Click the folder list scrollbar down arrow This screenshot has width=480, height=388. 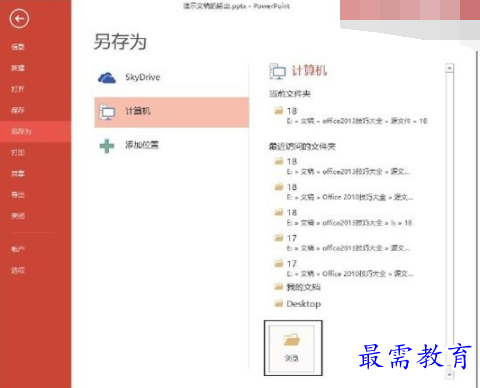pyautogui.click(x=449, y=375)
